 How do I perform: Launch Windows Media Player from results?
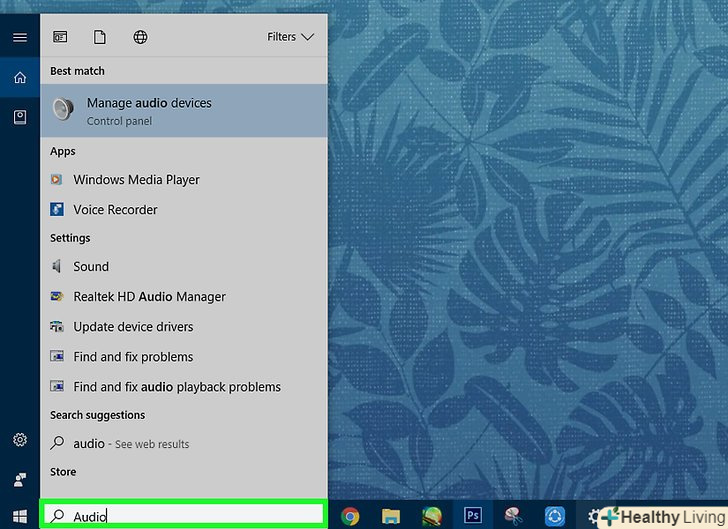pos(136,180)
